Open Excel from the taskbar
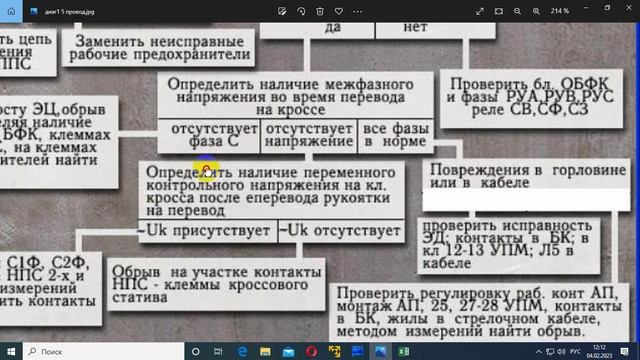640x360 pixels. click(404, 351)
